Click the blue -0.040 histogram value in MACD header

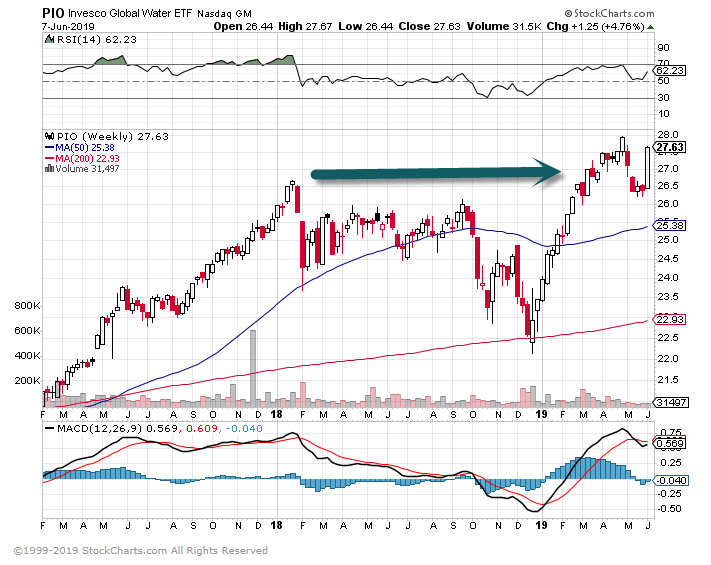tap(243, 429)
